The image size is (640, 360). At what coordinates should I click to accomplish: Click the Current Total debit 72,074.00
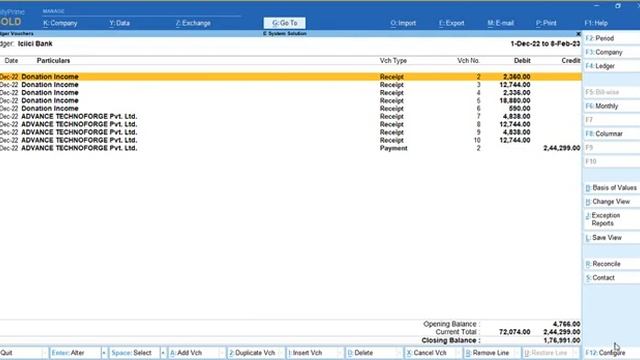tap(515, 332)
